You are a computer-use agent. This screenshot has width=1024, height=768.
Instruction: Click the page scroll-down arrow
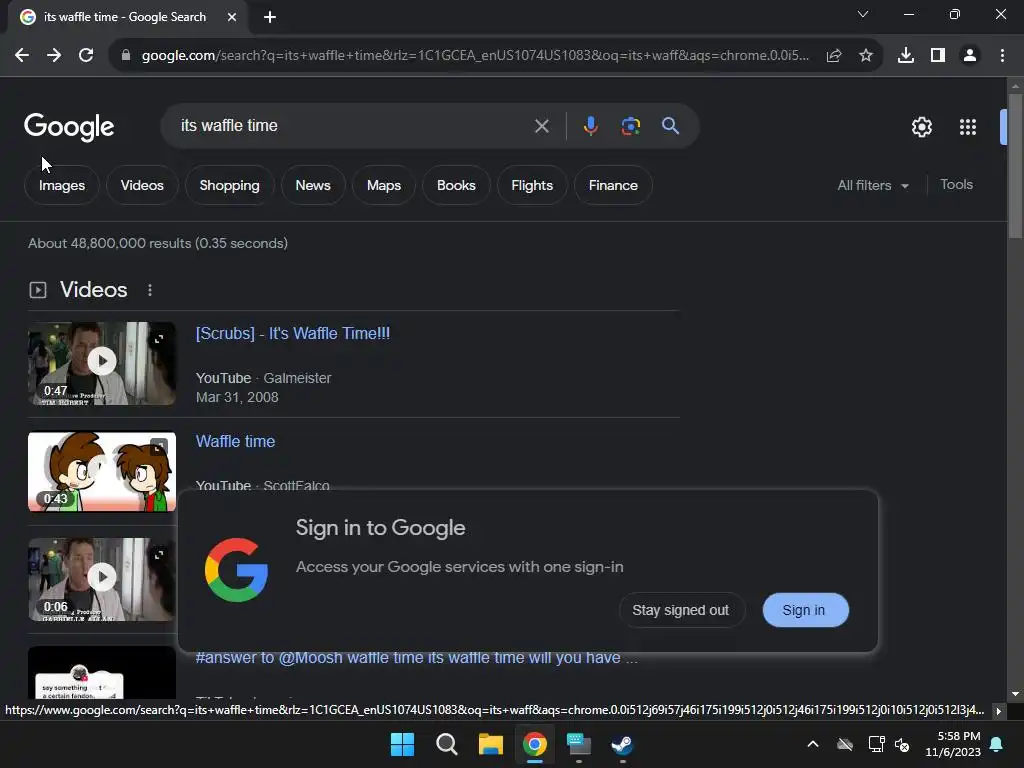tap(1014, 694)
